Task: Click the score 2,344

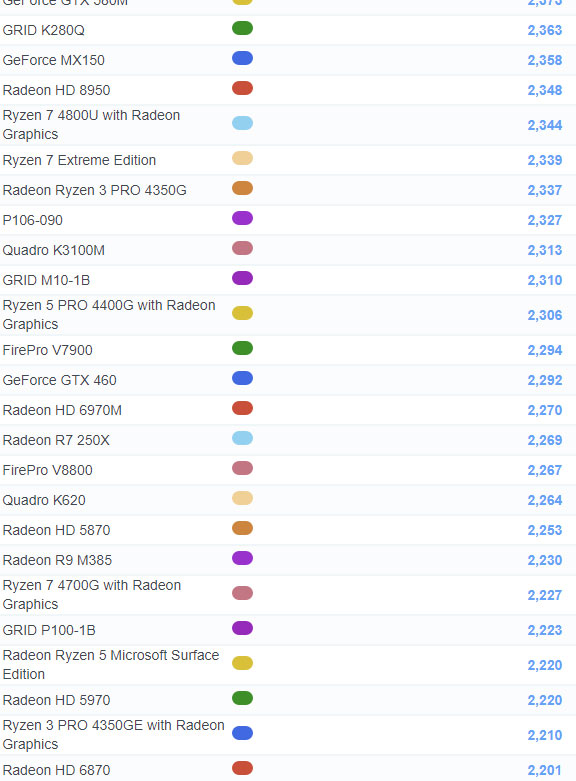Action: coord(545,125)
